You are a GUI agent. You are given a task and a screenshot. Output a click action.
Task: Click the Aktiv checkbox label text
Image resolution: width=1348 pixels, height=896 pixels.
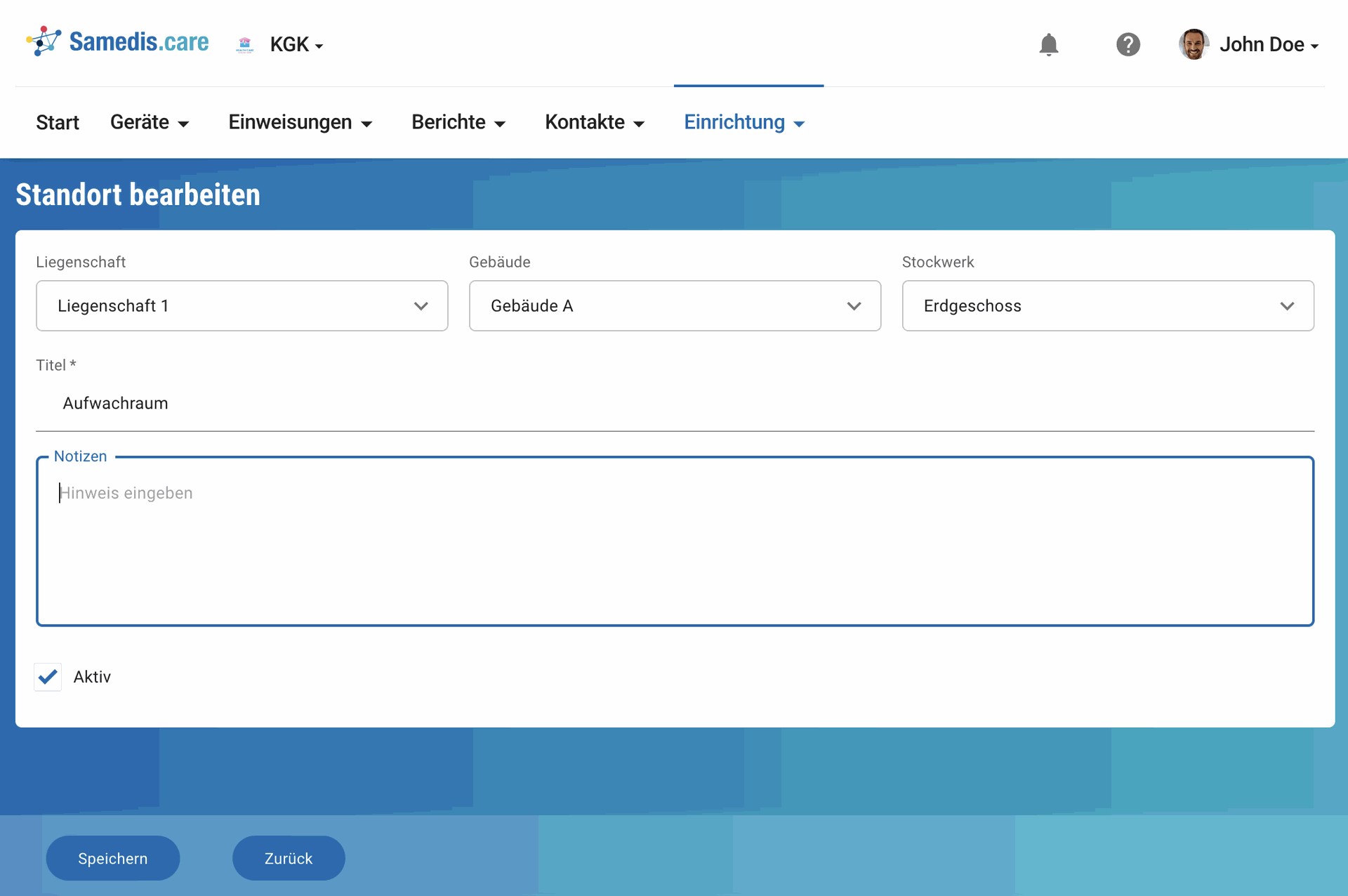pyautogui.click(x=92, y=677)
